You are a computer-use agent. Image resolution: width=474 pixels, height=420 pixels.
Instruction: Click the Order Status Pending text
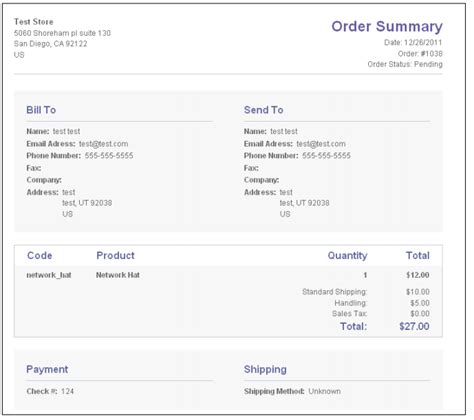tap(405, 64)
